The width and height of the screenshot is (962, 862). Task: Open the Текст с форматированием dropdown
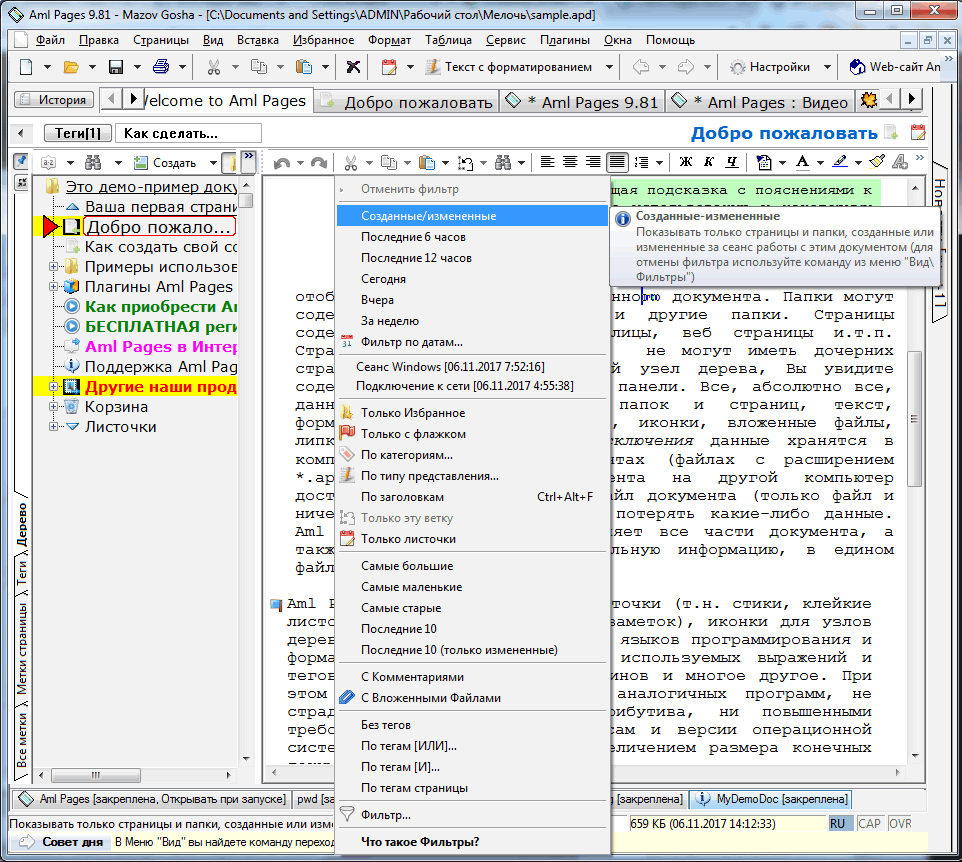609,67
